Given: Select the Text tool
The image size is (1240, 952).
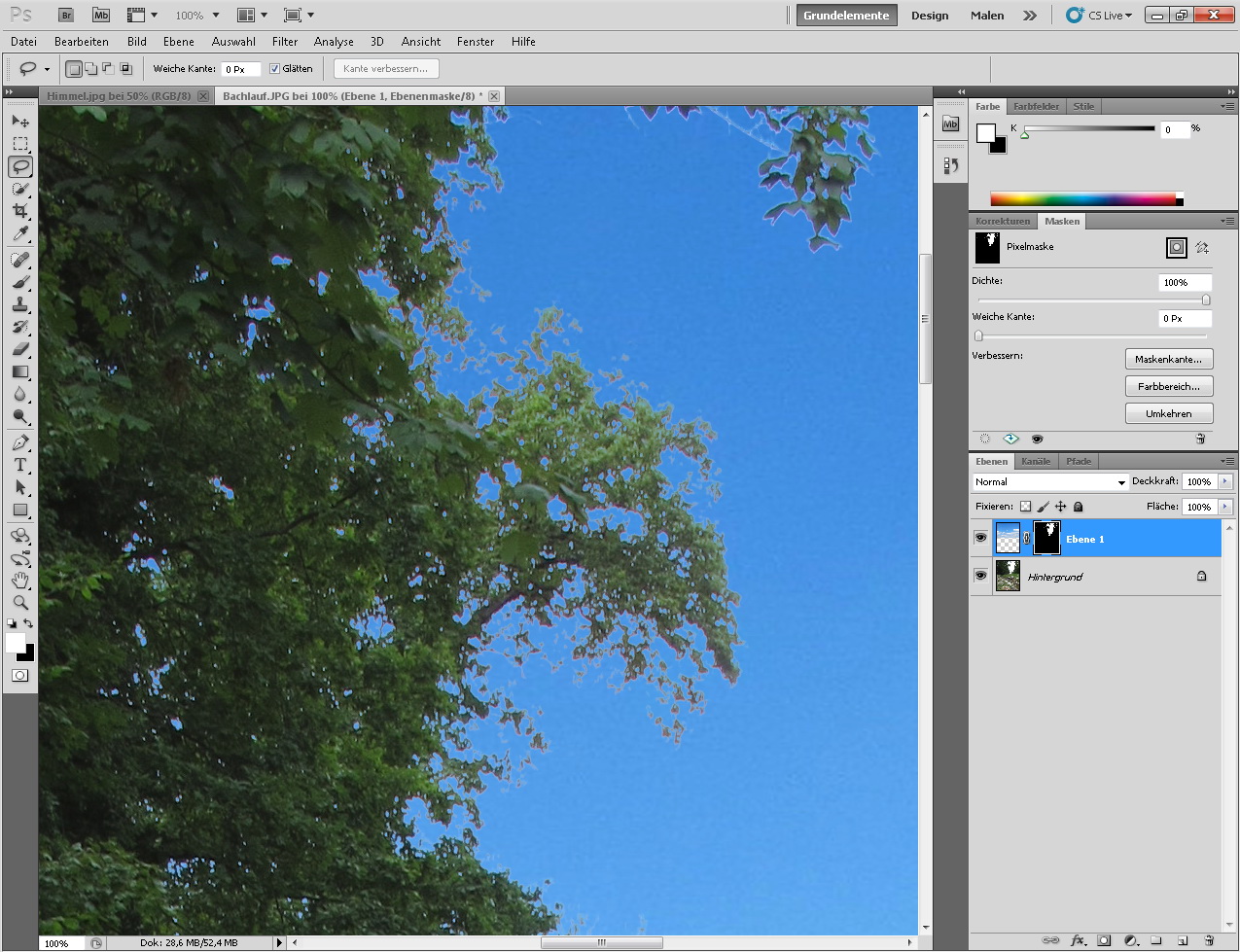Looking at the screenshot, I should tap(20, 465).
